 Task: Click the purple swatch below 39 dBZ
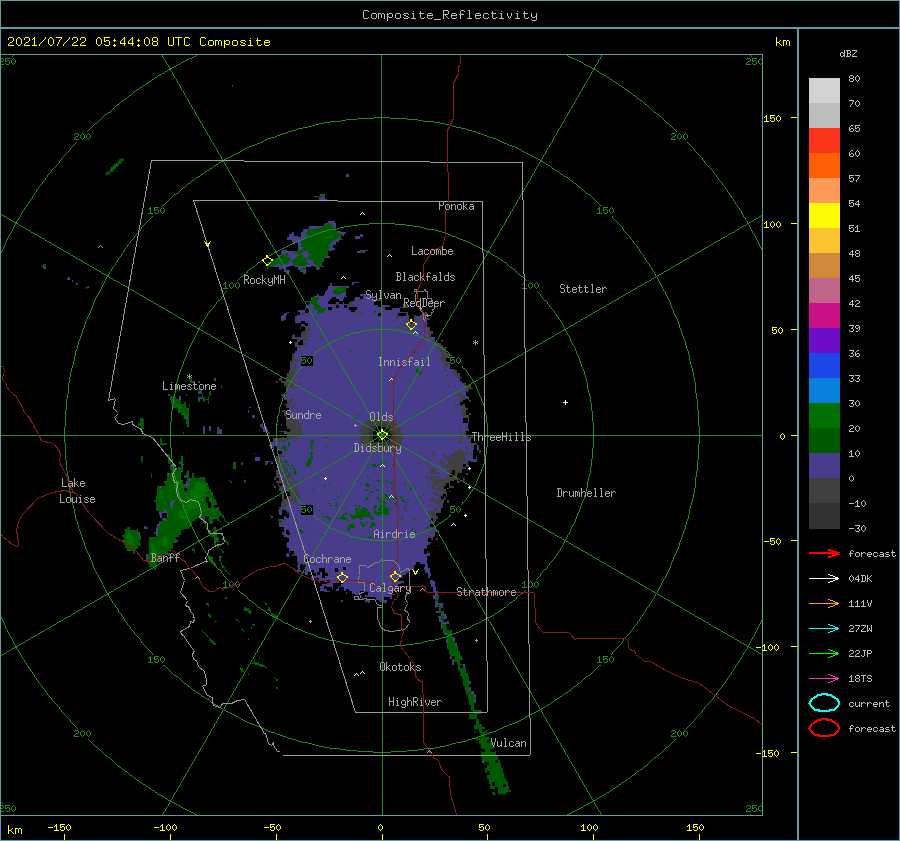(824, 340)
